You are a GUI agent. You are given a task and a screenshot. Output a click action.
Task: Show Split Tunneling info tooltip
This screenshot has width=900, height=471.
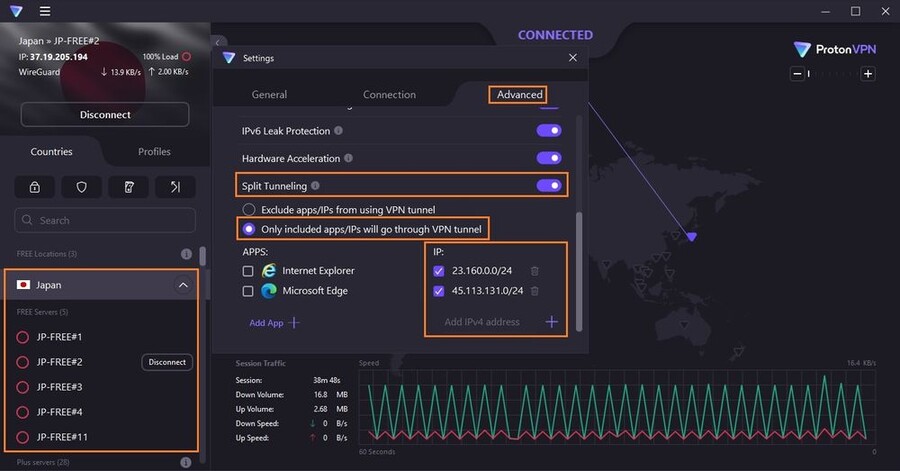(315, 185)
